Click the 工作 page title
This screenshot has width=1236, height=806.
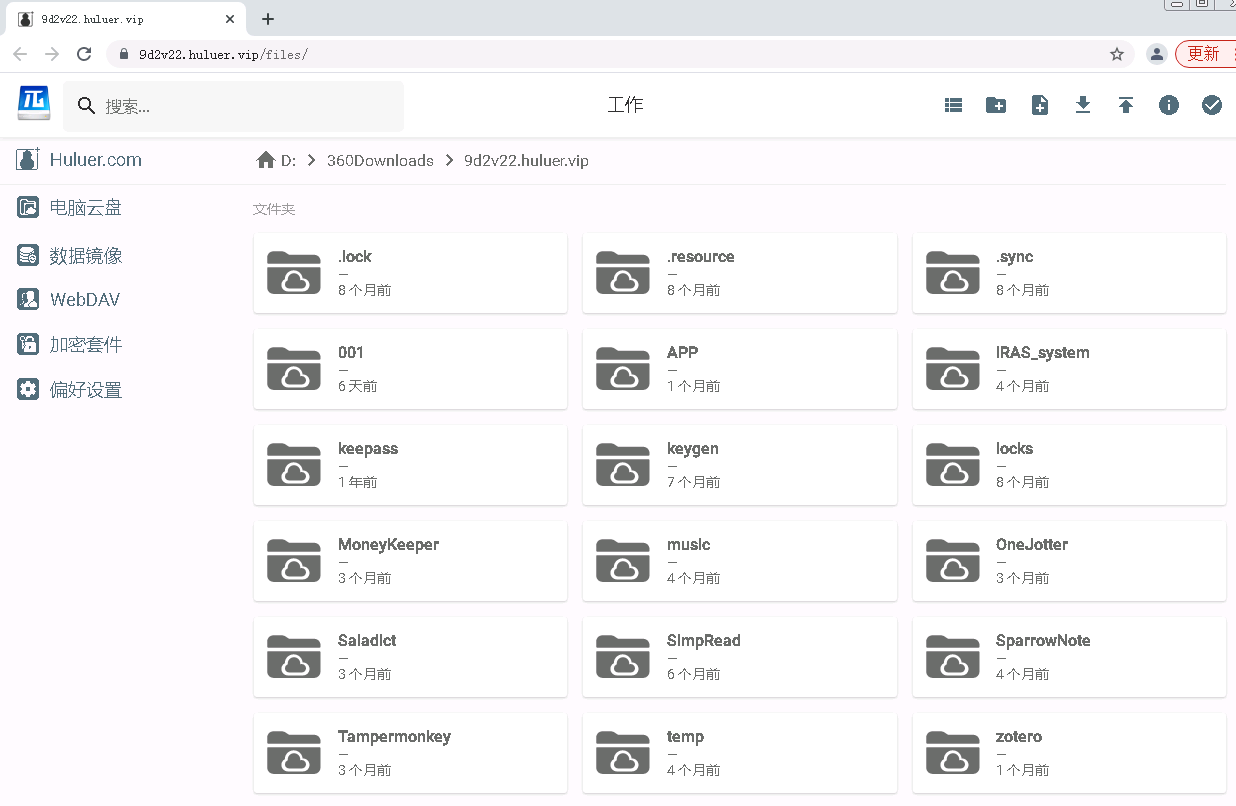coord(625,105)
